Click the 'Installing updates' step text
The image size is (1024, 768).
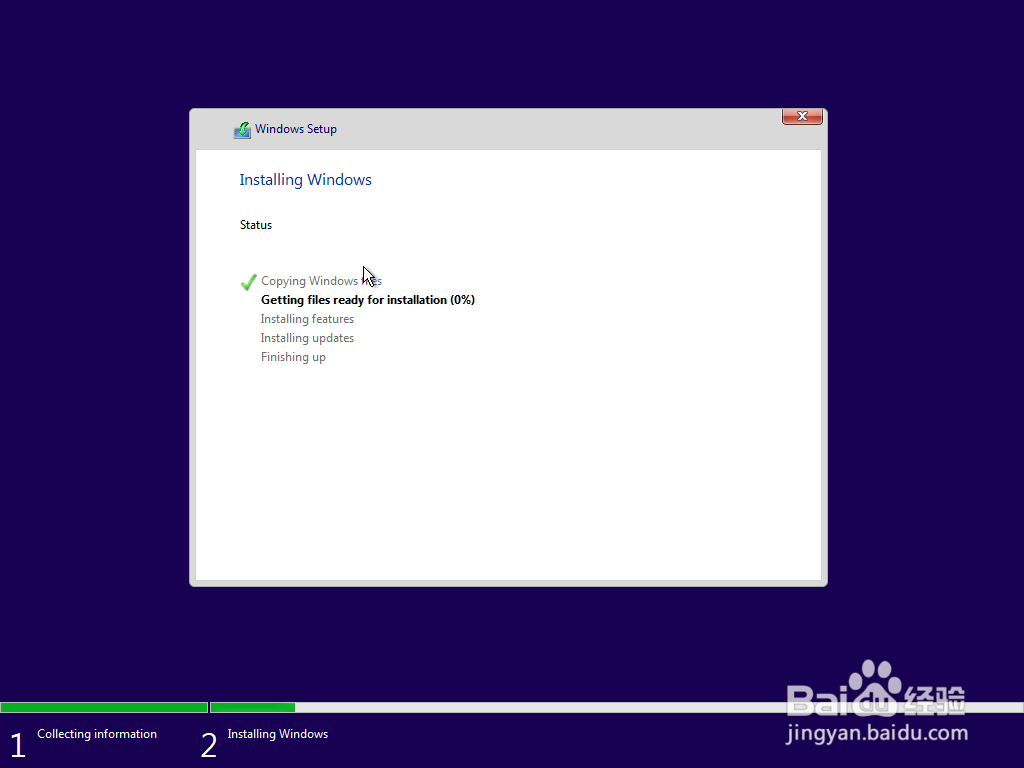[x=307, y=338]
